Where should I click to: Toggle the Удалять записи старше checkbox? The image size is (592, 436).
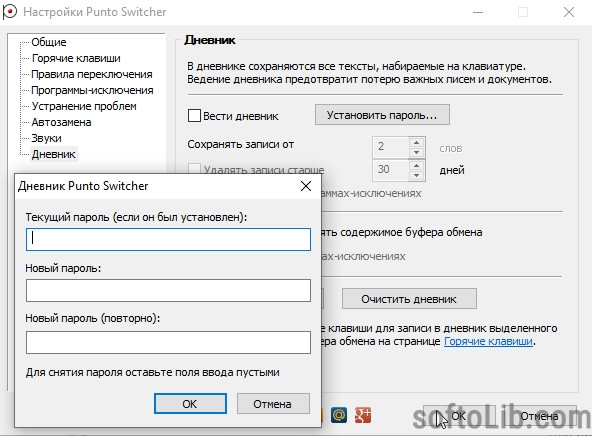(194, 169)
